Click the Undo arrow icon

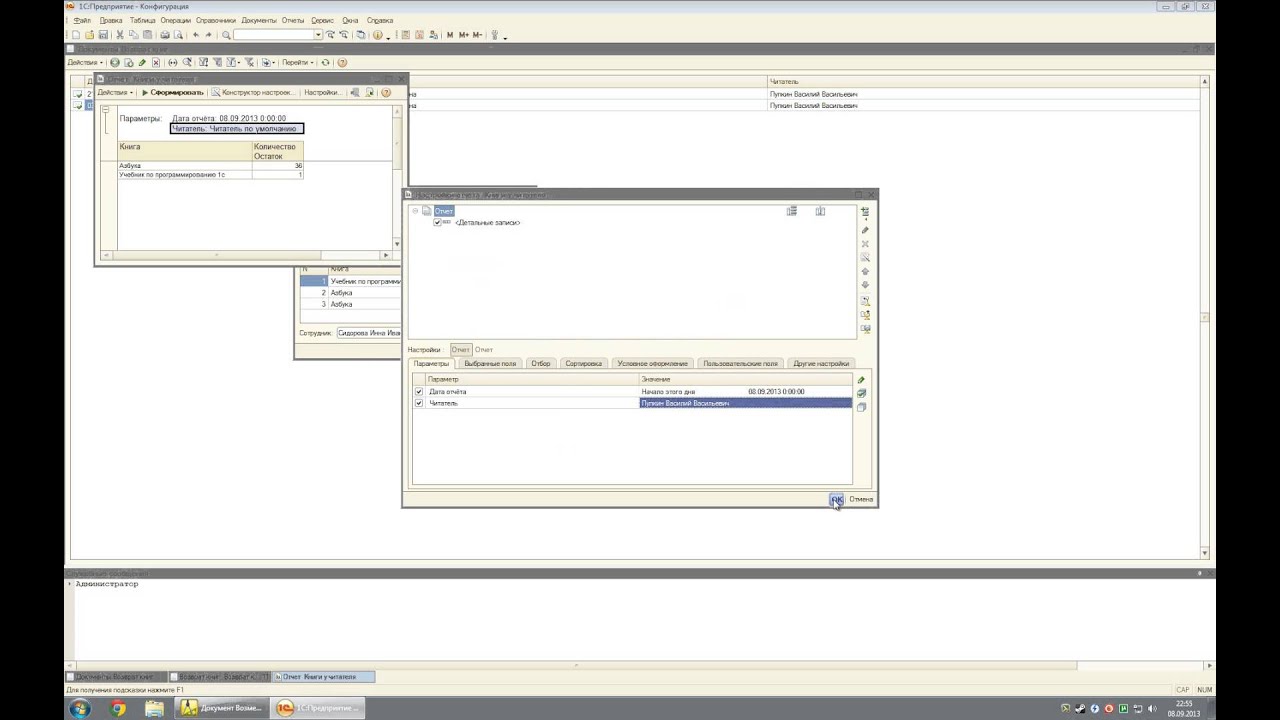[x=196, y=35]
